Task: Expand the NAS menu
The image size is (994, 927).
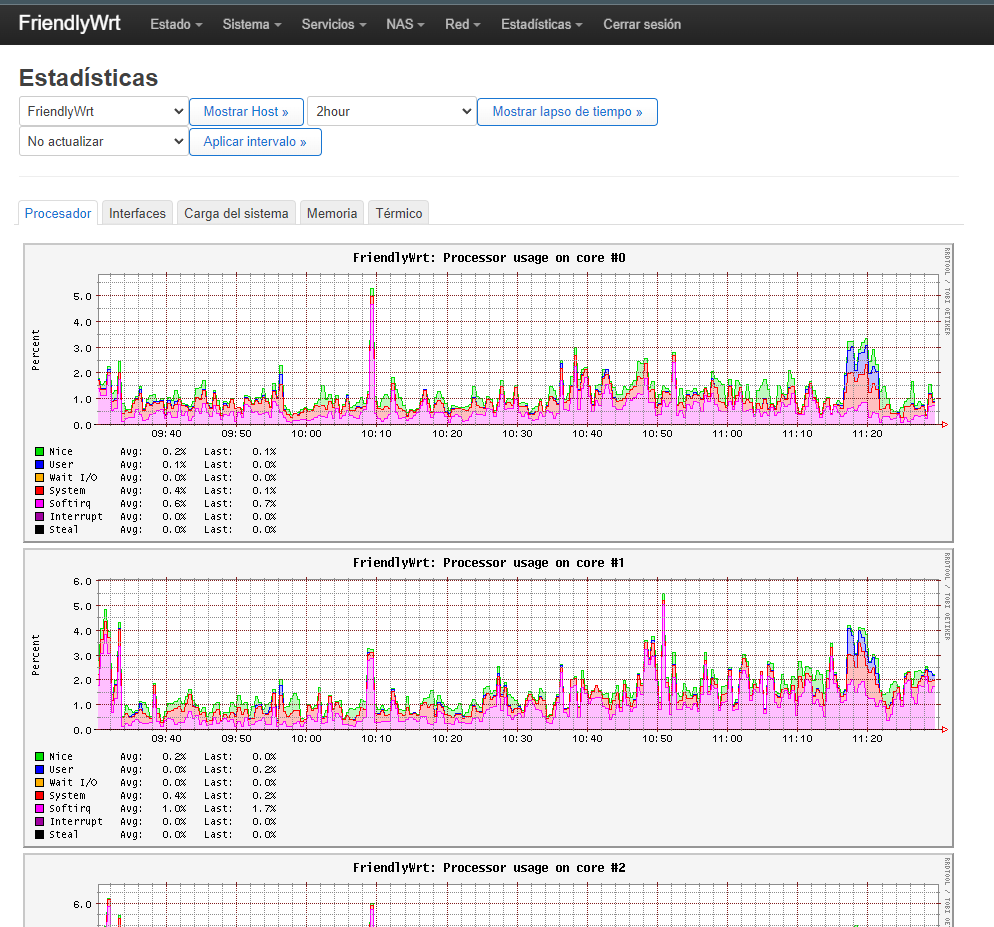Action: 405,24
